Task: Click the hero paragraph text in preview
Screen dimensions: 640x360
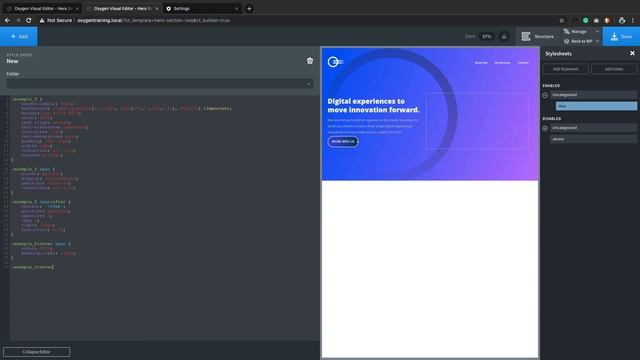Action: click(x=373, y=126)
